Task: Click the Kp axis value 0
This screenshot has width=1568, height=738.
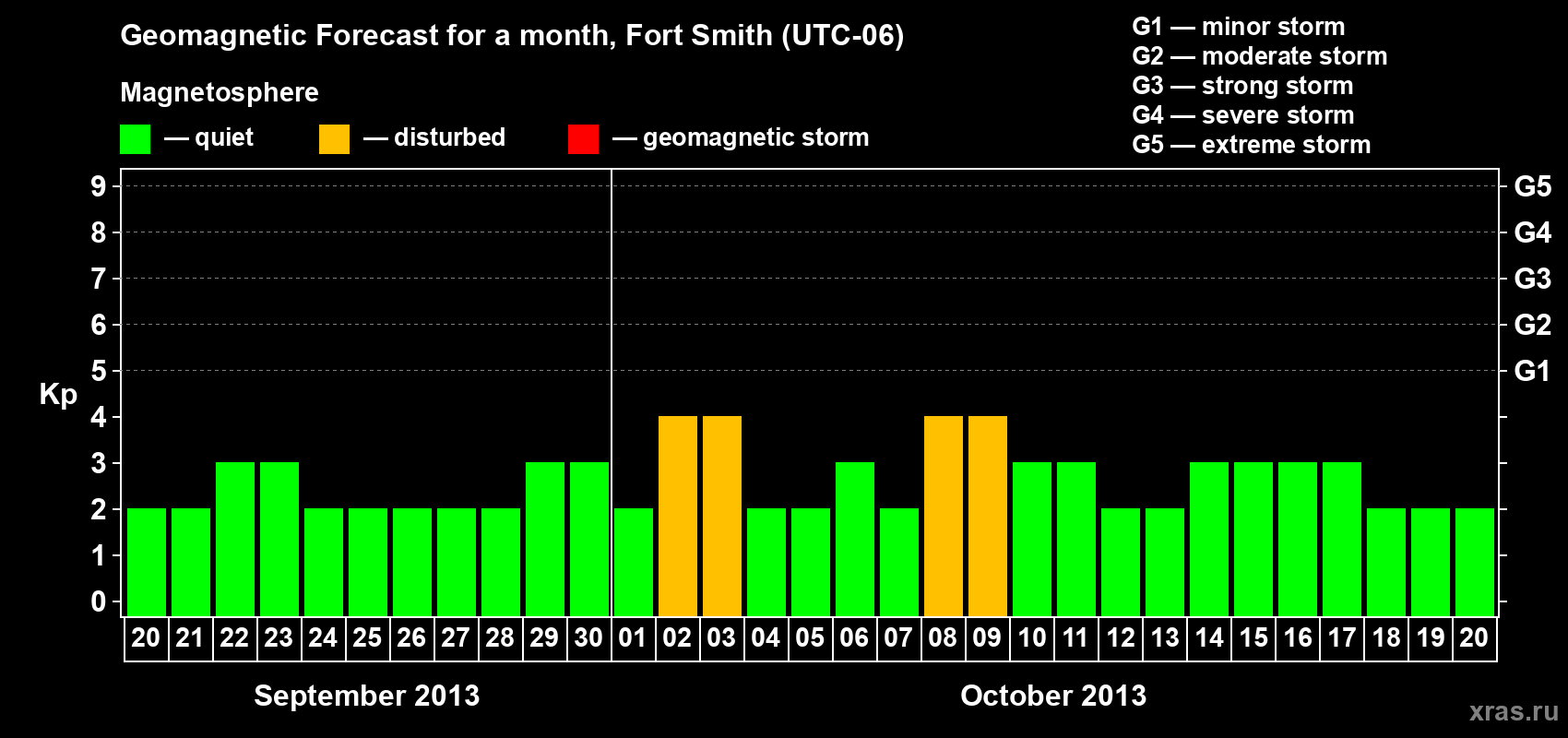Action: pyautogui.click(x=99, y=601)
